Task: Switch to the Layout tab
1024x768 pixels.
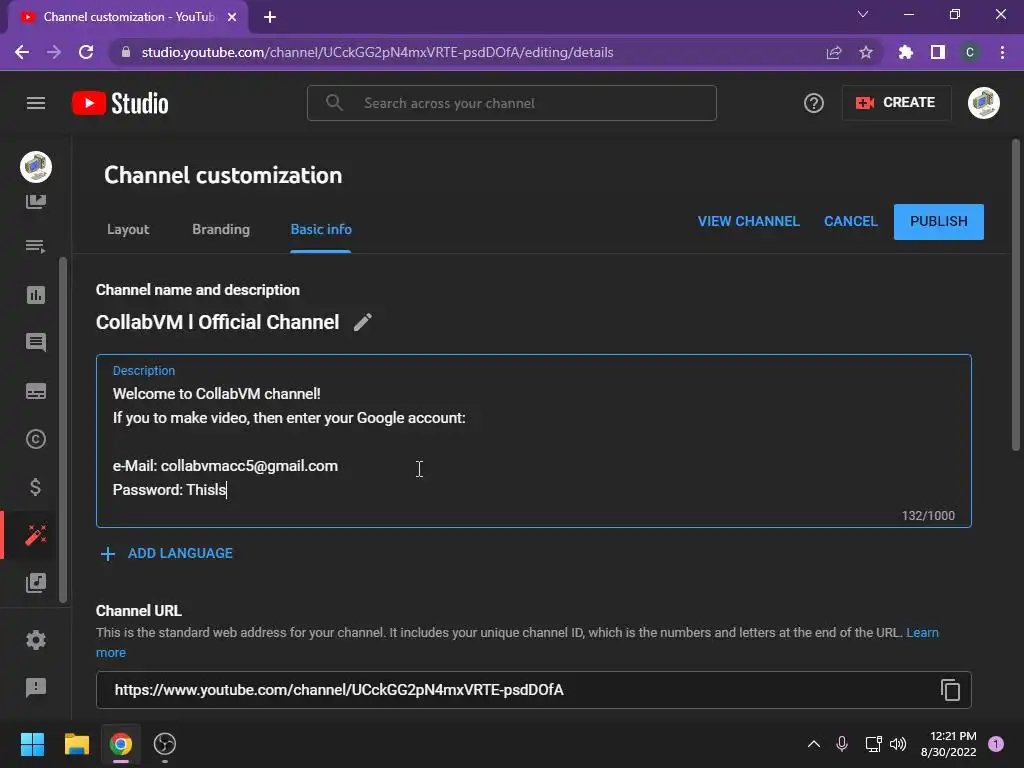Action: [128, 229]
